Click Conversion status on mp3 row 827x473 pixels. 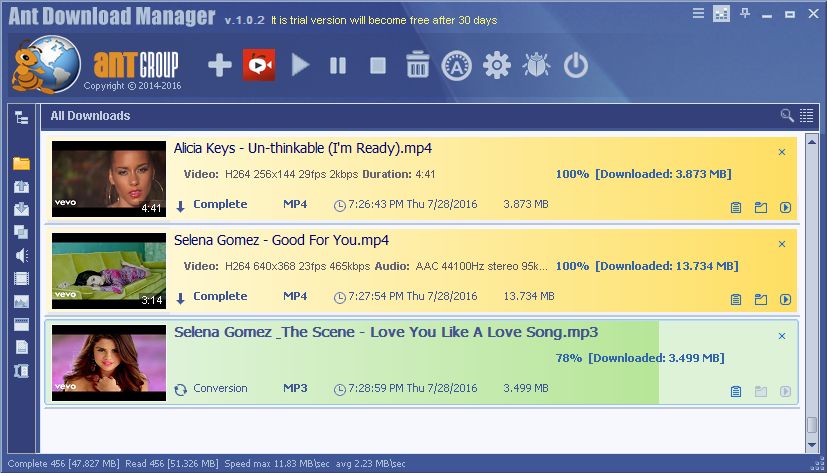click(220, 389)
